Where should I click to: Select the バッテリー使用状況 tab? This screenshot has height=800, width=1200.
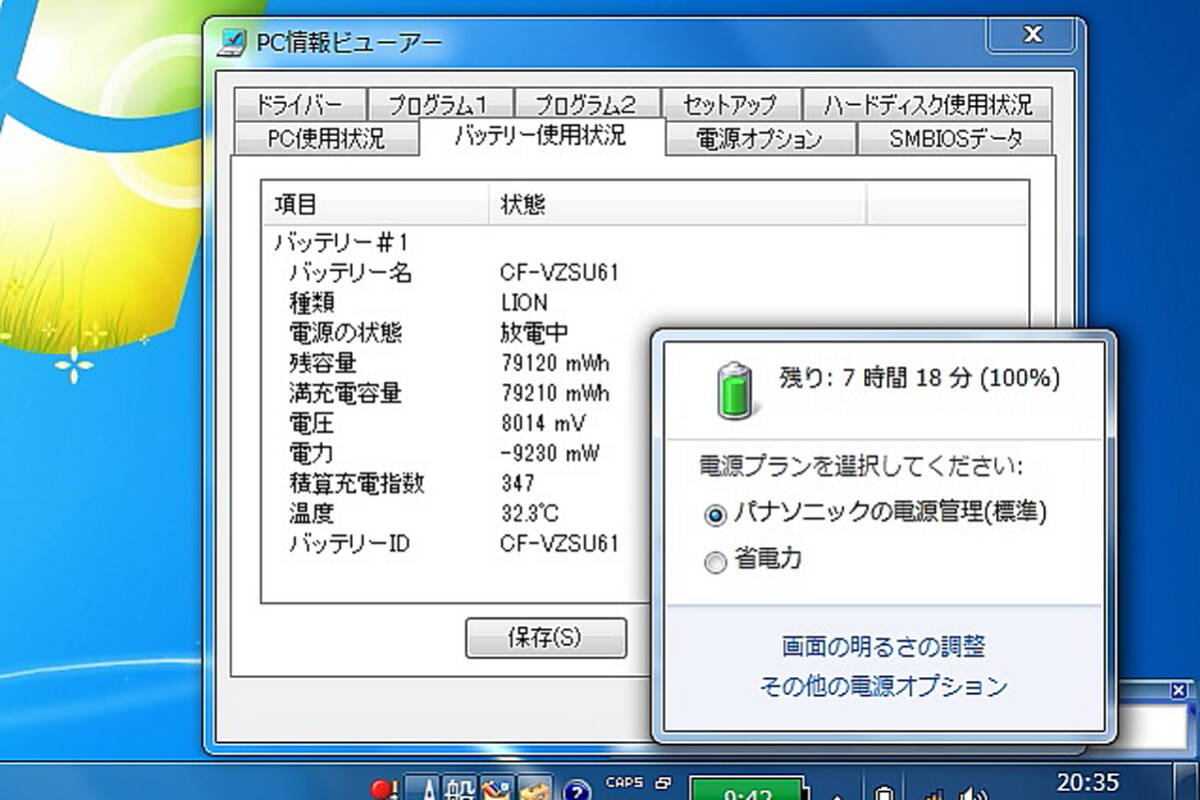point(540,136)
